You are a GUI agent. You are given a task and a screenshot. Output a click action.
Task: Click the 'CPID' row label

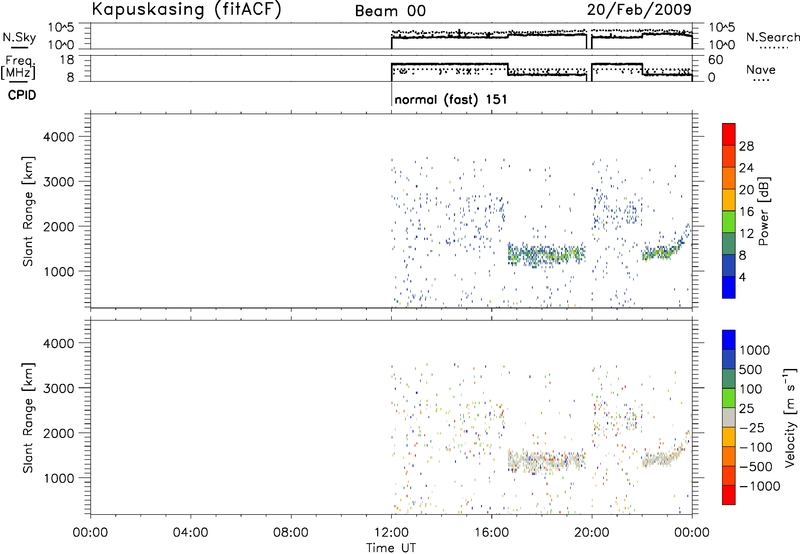(x=22, y=95)
